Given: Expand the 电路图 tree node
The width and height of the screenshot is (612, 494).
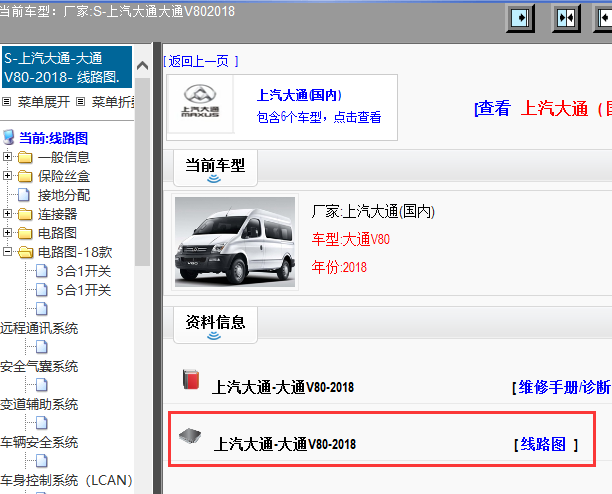Looking at the screenshot, I should 7,233.
